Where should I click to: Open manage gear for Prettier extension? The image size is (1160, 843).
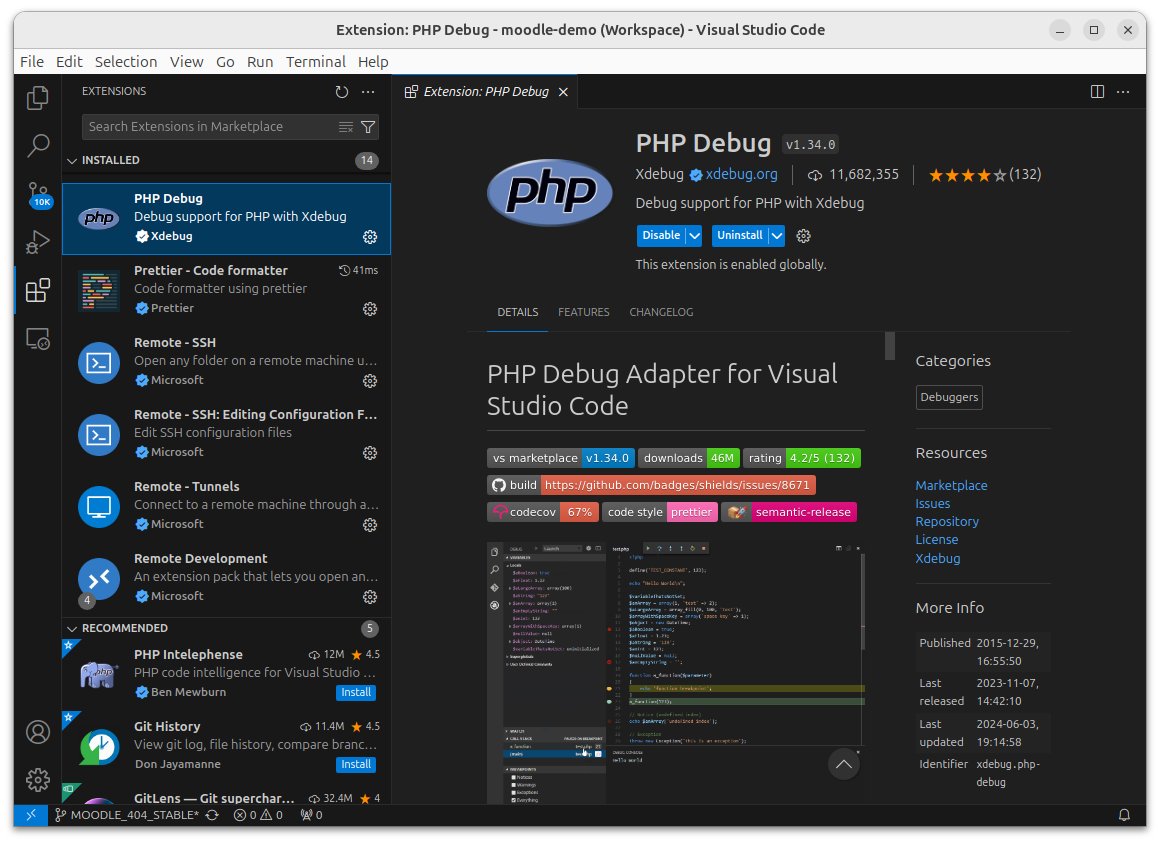click(370, 309)
